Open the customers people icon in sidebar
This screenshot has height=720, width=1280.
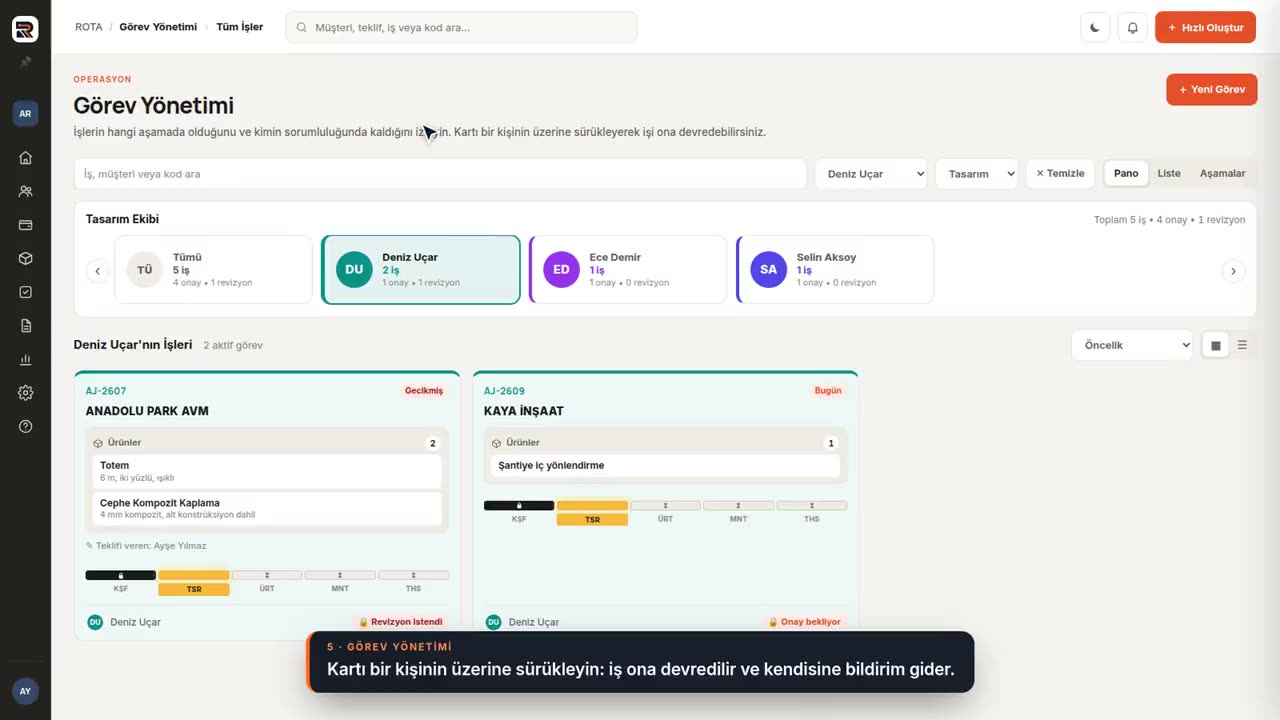click(25, 191)
